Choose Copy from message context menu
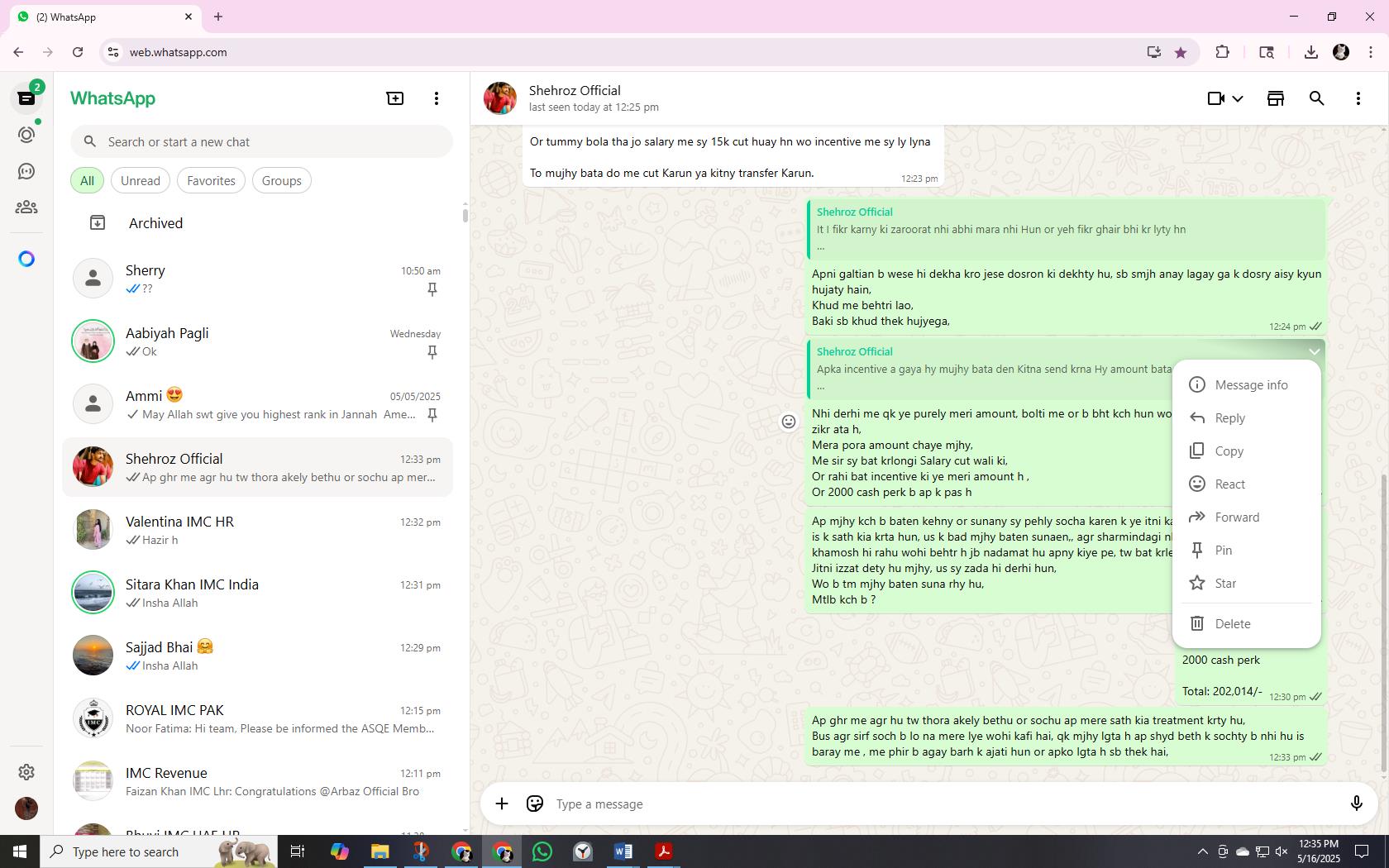Screen dimensions: 1389x868 (x=1246, y=451)
